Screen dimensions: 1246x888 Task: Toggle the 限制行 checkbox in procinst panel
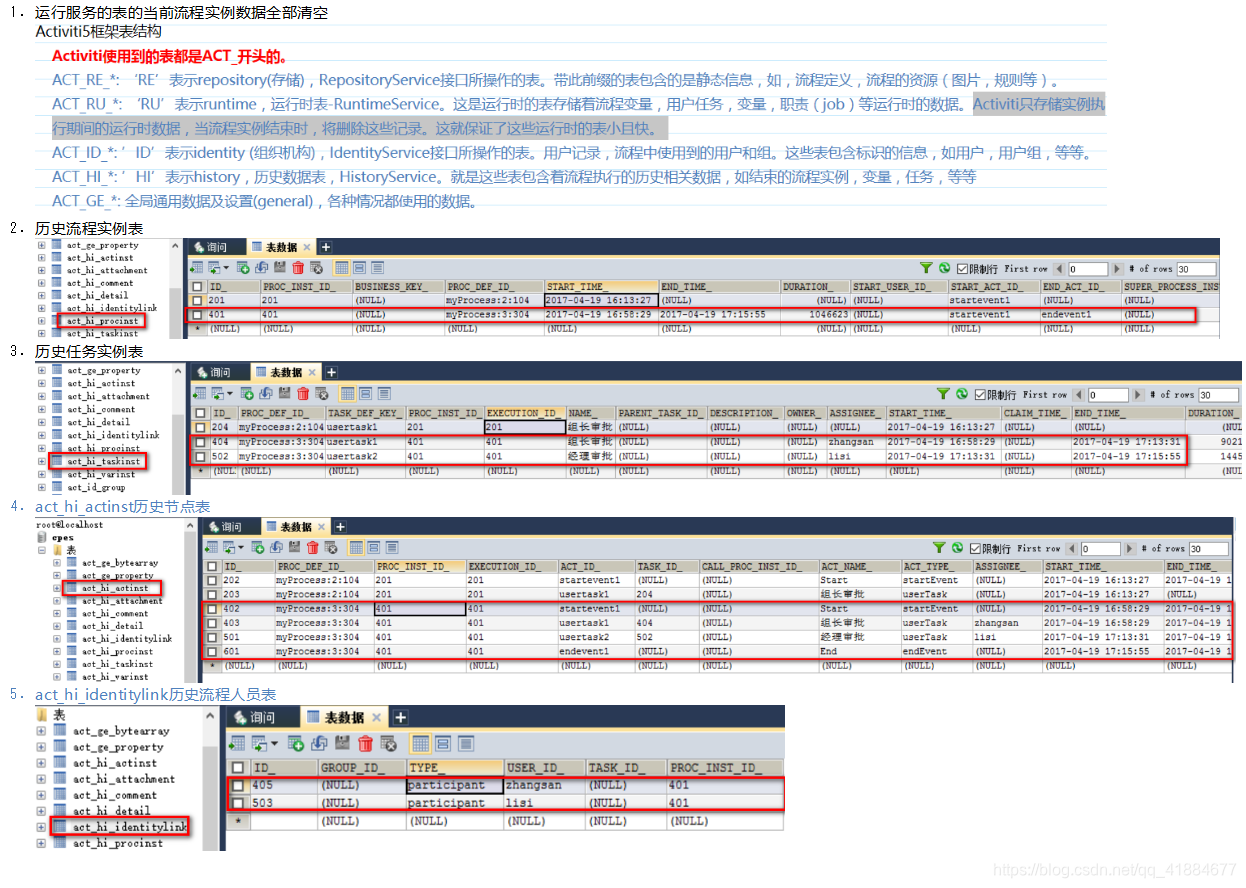pyautogui.click(x=962, y=268)
